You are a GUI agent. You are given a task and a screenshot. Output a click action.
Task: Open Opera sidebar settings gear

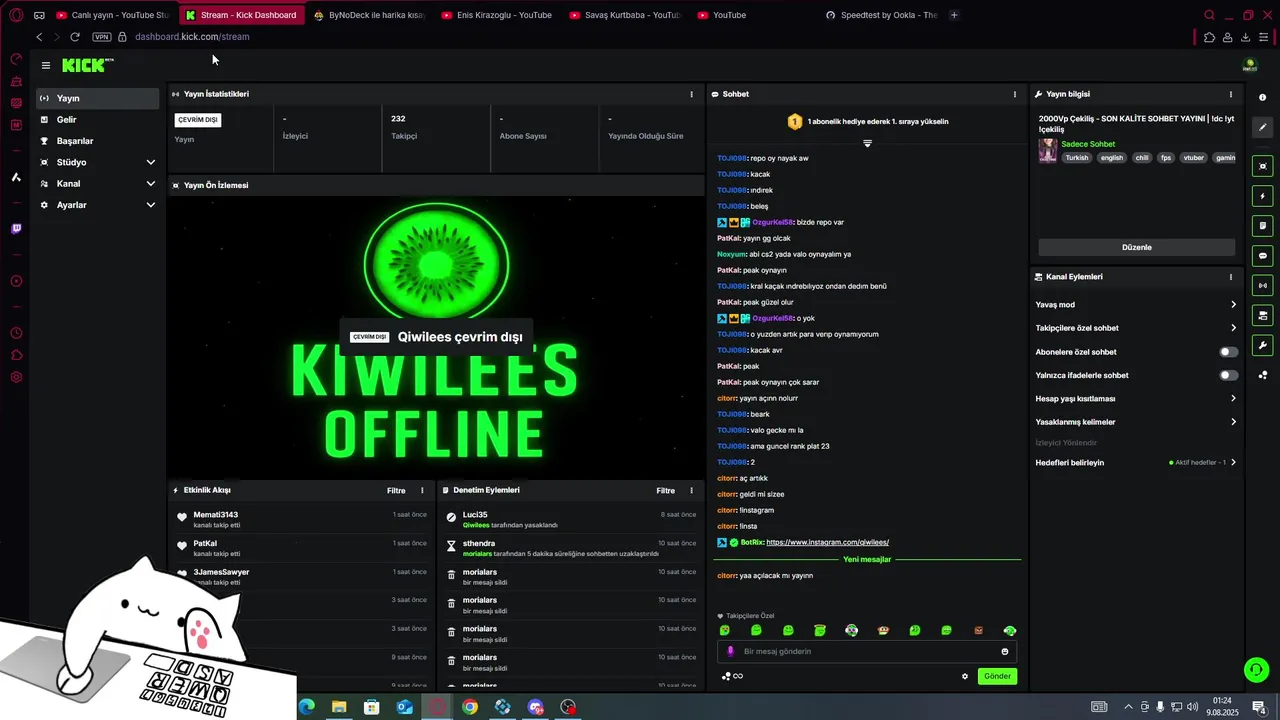point(16,377)
